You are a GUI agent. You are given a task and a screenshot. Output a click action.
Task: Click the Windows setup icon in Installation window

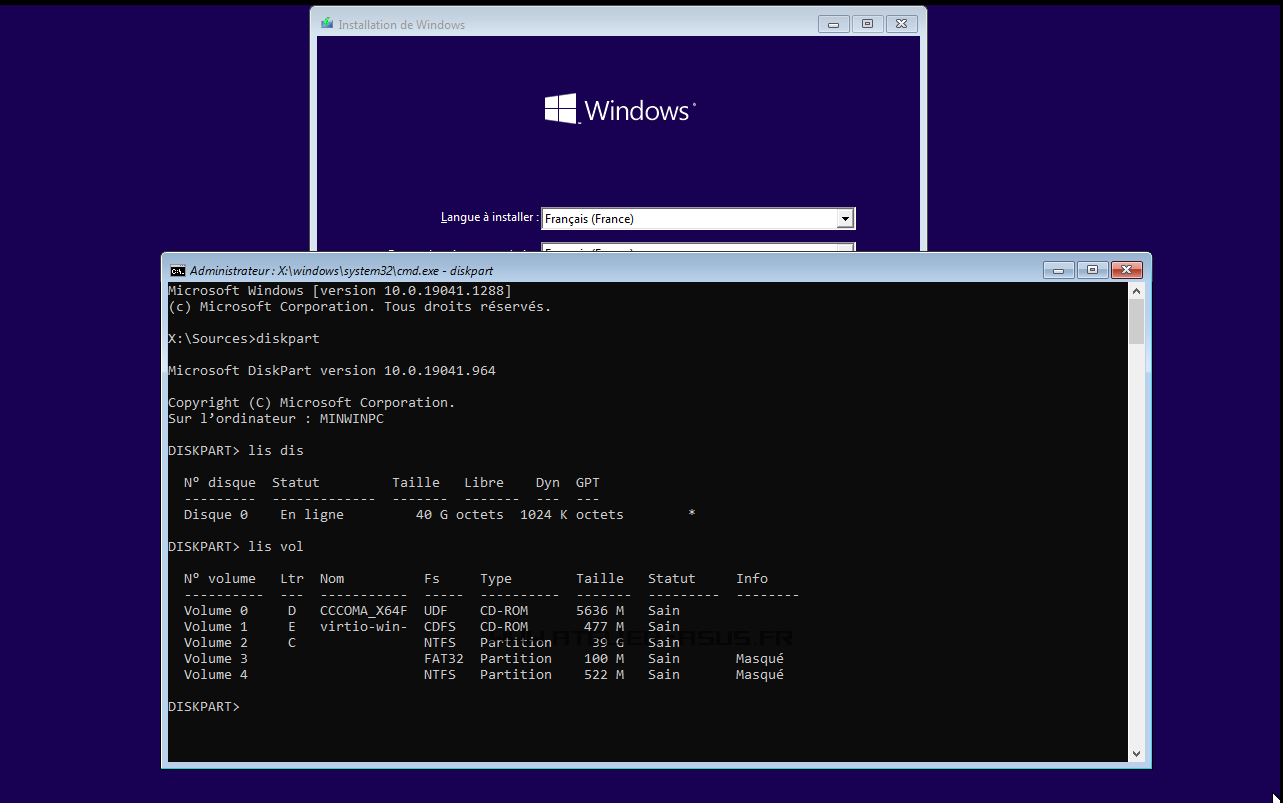coord(326,22)
